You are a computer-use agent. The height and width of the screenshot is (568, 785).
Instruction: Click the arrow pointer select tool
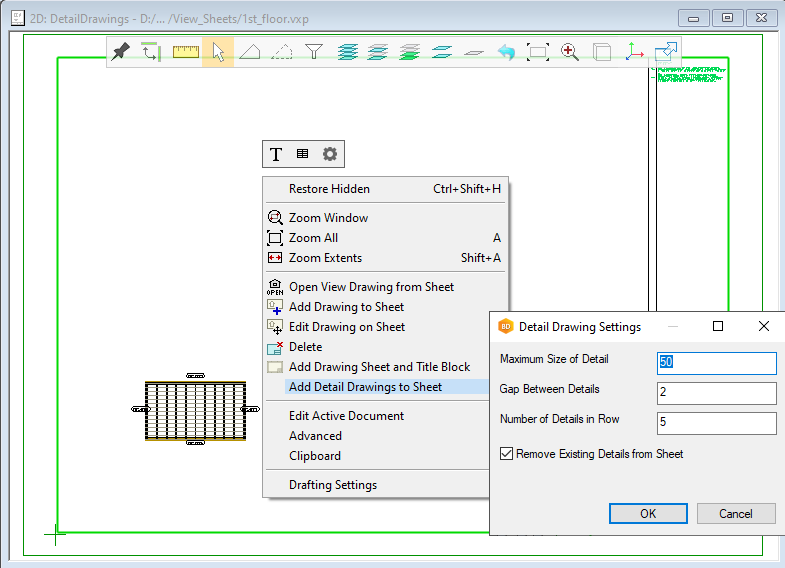point(218,52)
